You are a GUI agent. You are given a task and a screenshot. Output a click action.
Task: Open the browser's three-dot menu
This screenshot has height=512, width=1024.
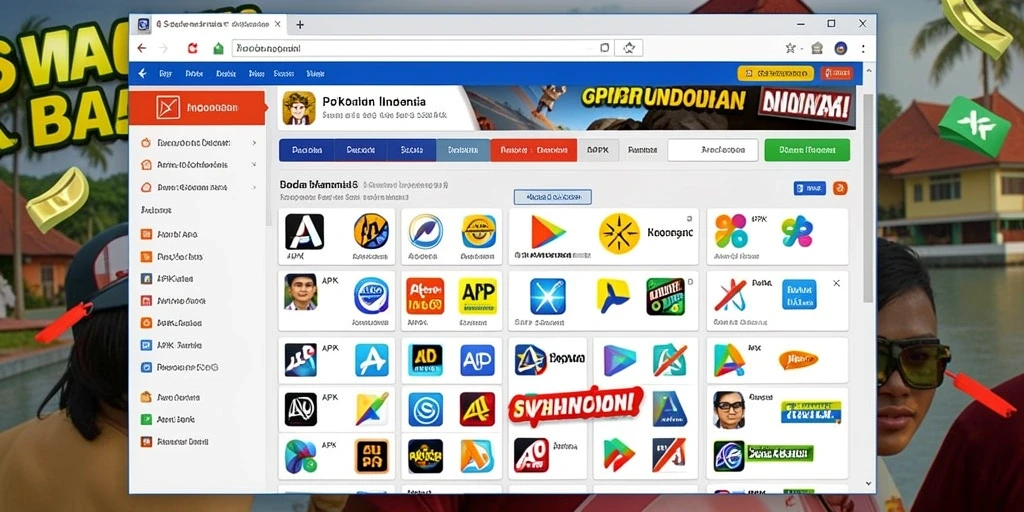pos(863,48)
